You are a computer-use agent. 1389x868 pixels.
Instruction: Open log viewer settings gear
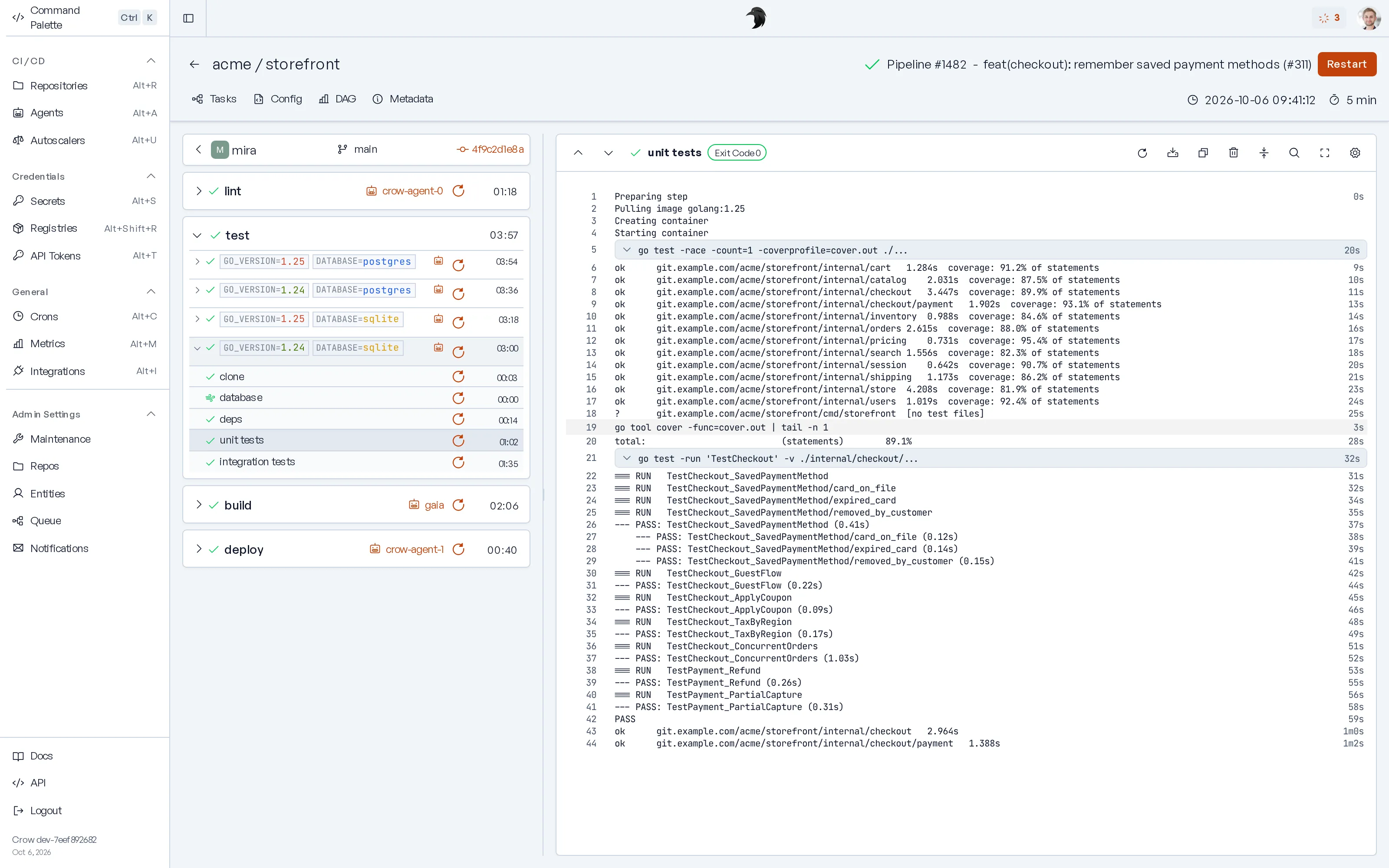[x=1355, y=153]
